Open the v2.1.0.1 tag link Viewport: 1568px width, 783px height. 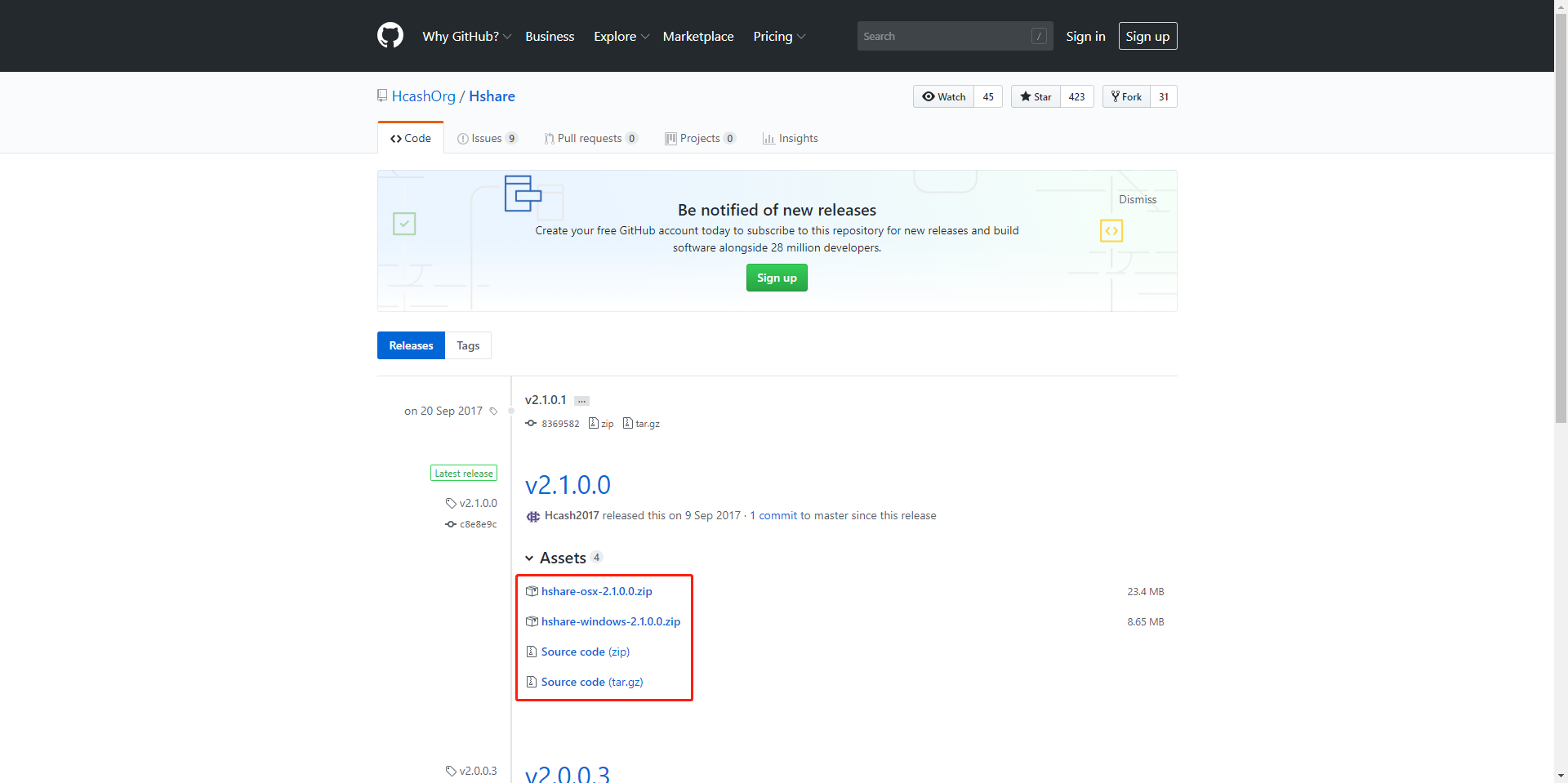click(x=546, y=400)
